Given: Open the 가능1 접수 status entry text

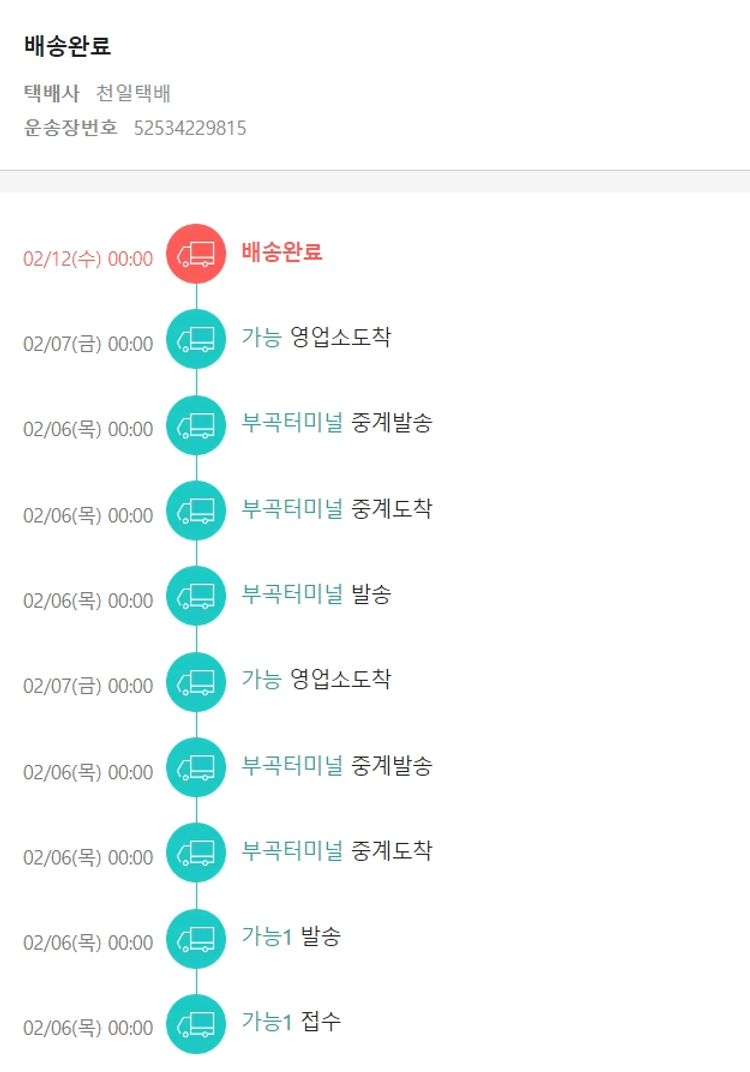Looking at the screenshot, I should (290, 1021).
